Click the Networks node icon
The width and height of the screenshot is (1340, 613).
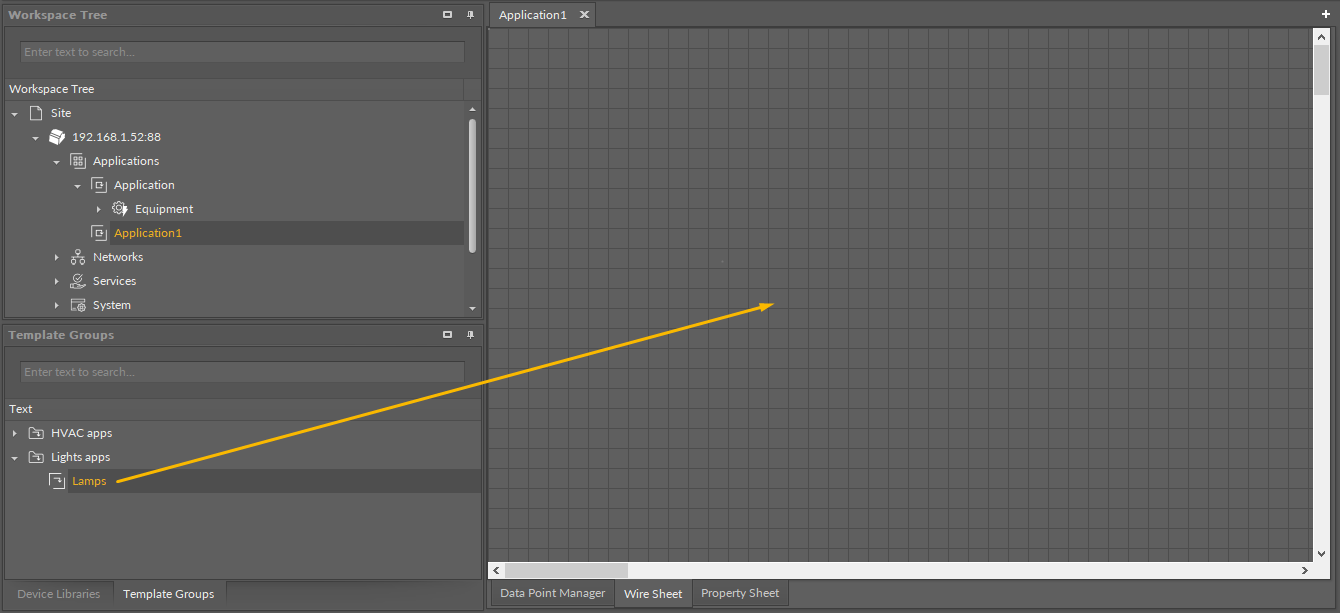pos(78,257)
